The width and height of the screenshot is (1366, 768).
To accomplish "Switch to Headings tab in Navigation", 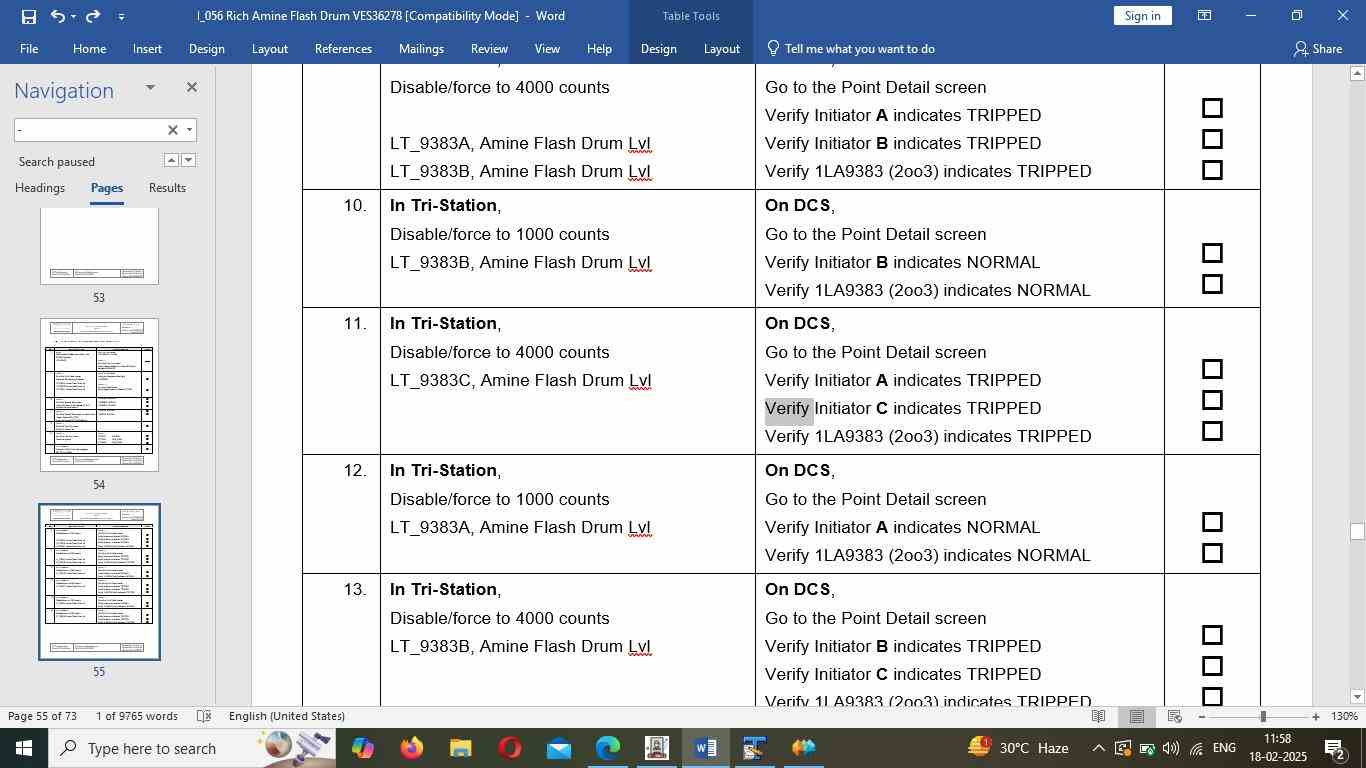I will click(x=40, y=188).
